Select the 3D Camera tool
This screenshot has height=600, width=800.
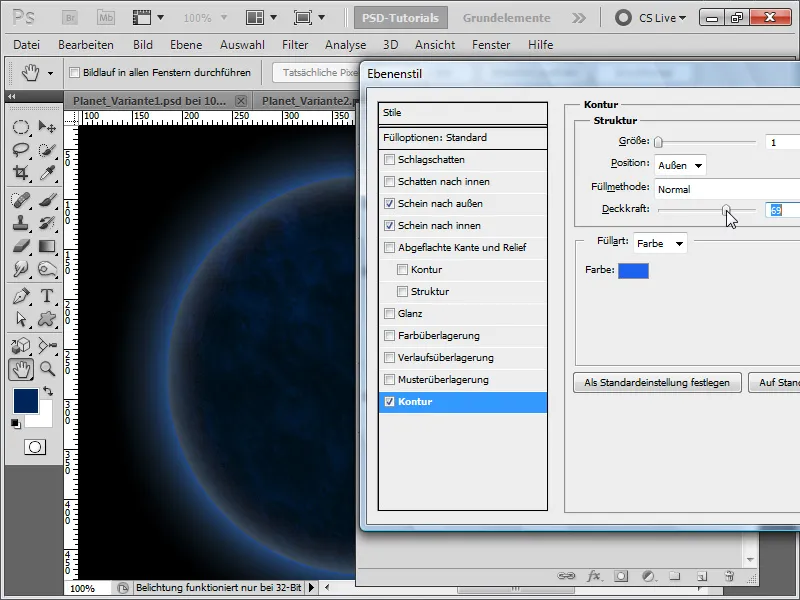47,346
